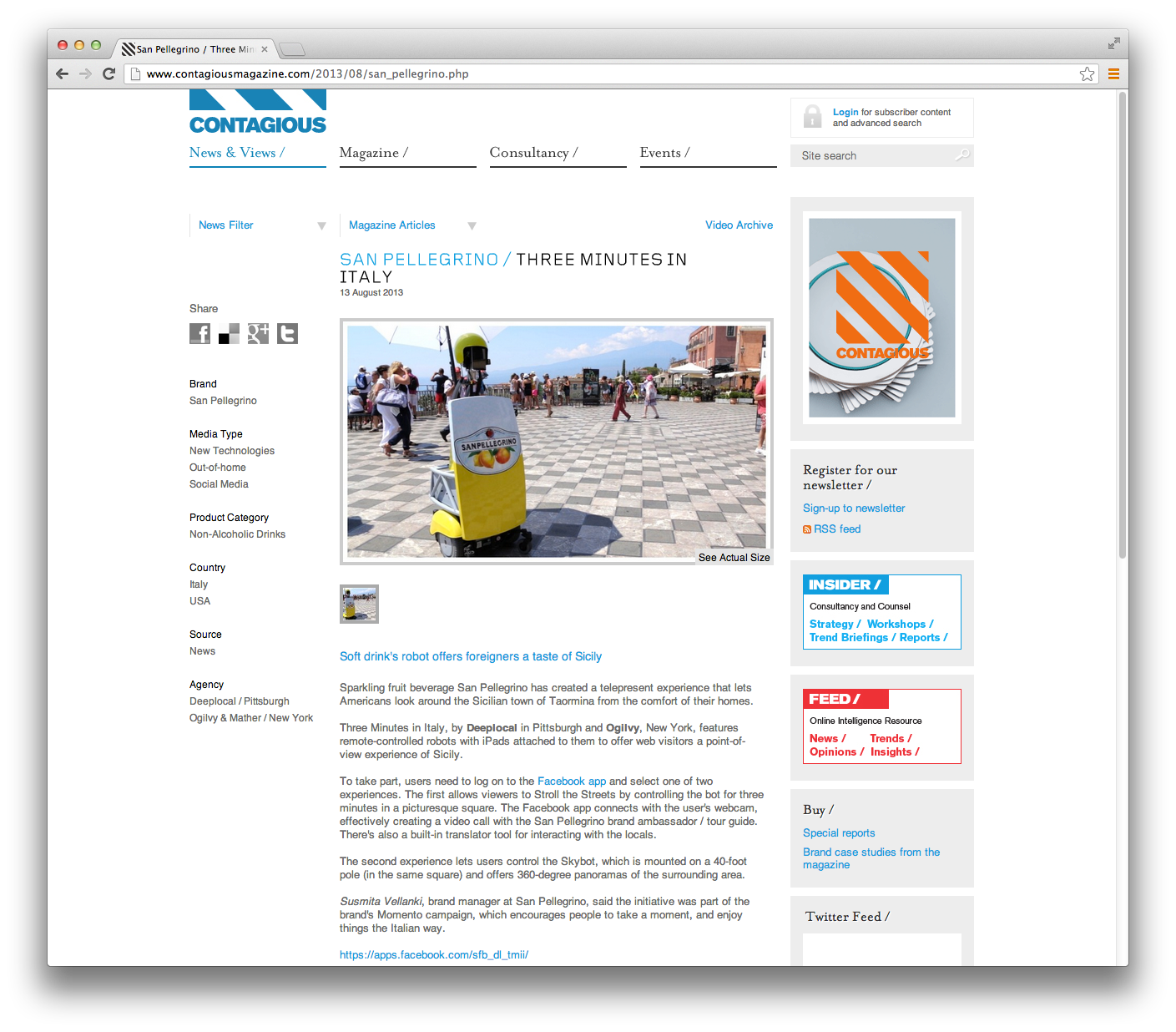Open the Video Archive link
Viewport: 1176px width, 1032px height.
pyautogui.click(x=739, y=225)
